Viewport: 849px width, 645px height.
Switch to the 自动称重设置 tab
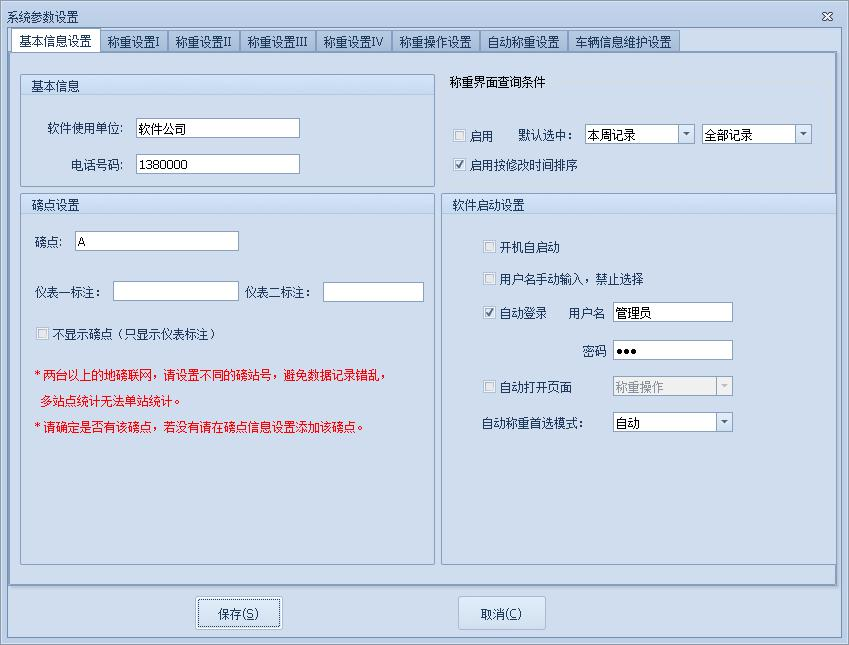coord(523,42)
